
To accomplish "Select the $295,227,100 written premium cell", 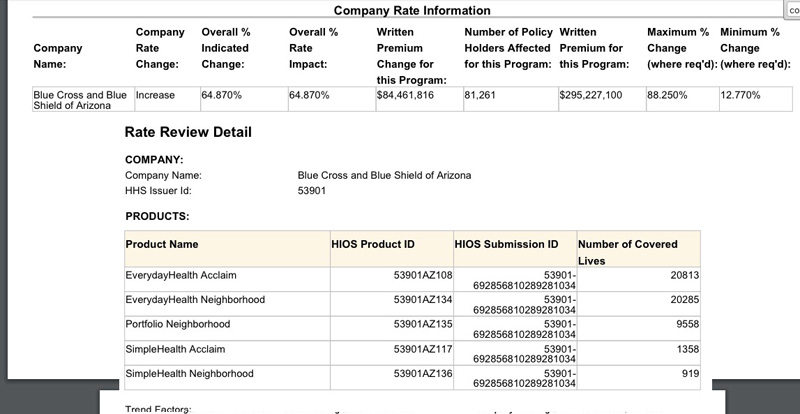I will [591, 96].
